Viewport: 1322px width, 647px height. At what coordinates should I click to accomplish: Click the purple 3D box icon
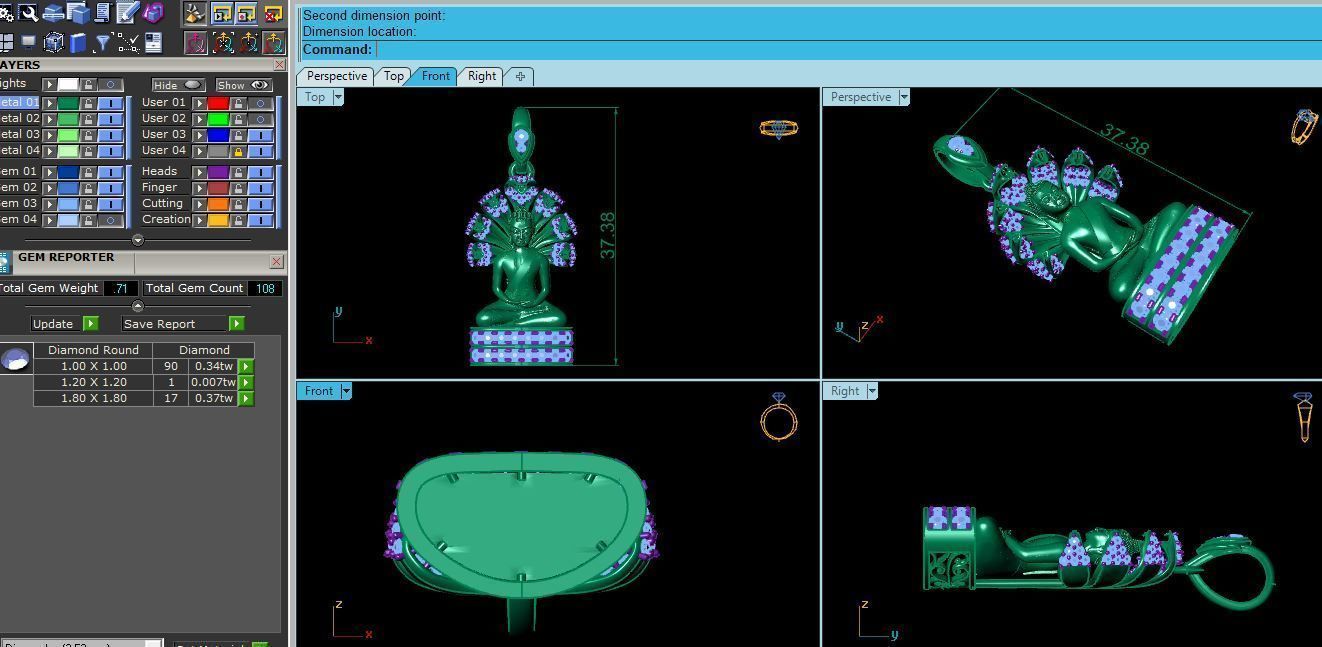pyautogui.click(x=153, y=13)
